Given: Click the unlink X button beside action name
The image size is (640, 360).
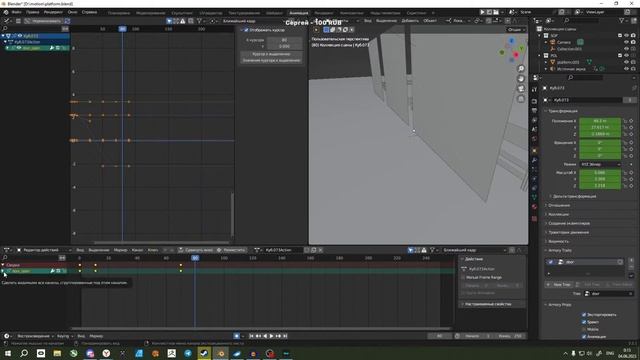Looking at the screenshot, I should pyautogui.click(x=320, y=250).
